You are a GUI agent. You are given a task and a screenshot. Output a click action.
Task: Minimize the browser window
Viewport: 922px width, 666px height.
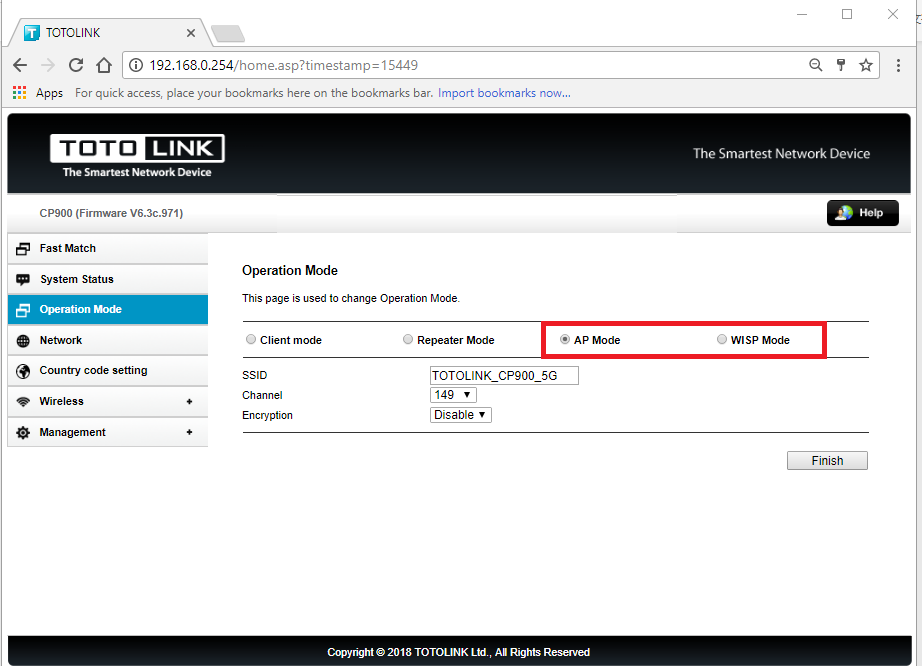tap(802, 14)
